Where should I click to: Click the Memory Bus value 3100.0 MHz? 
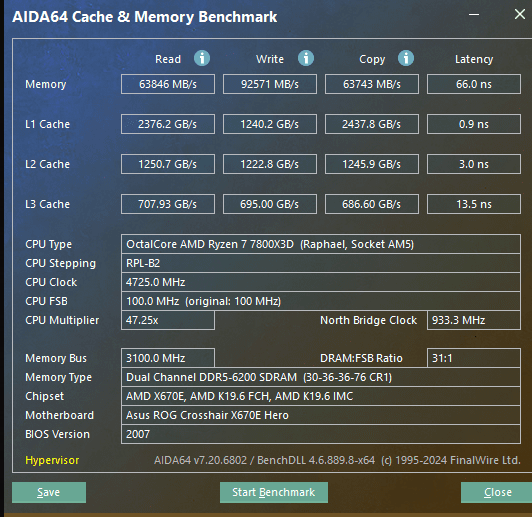click(x=168, y=358)
